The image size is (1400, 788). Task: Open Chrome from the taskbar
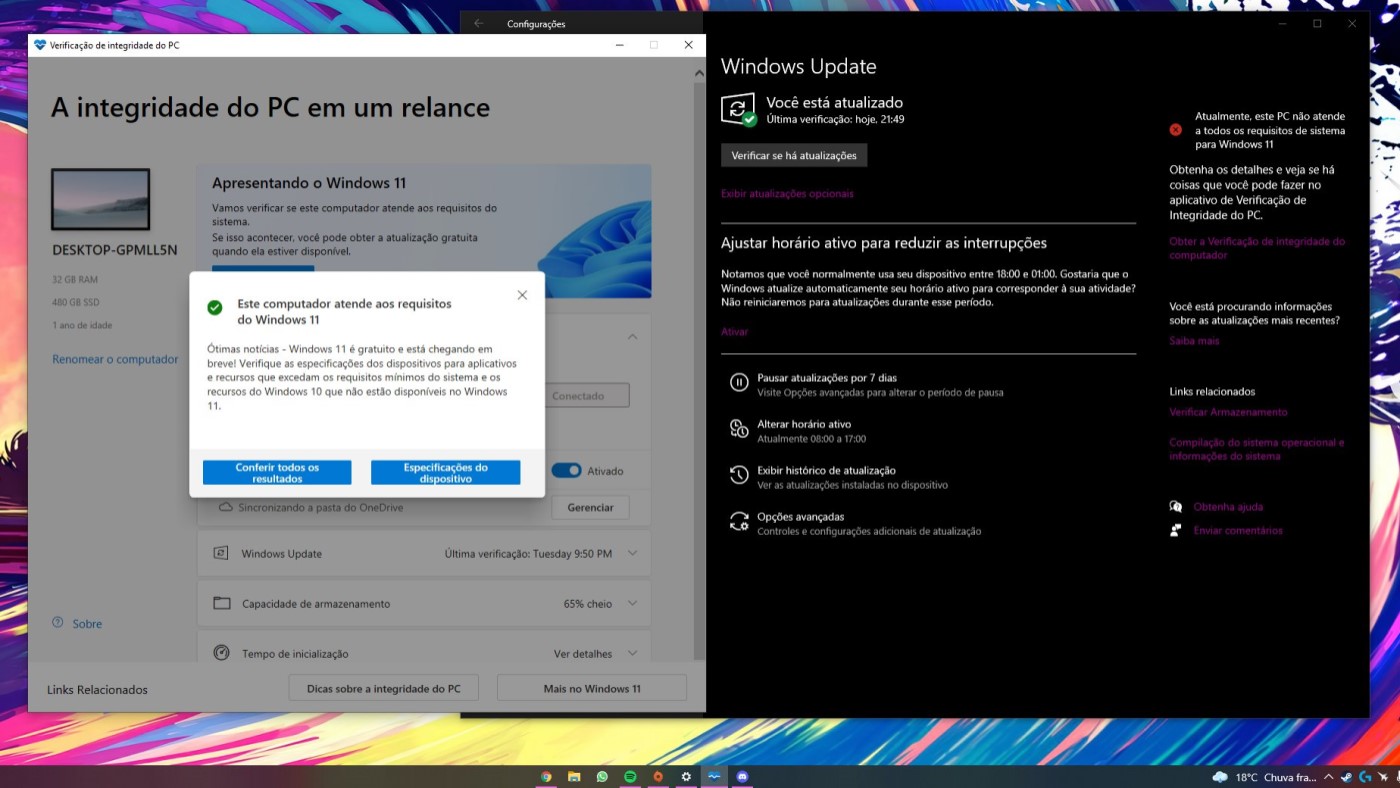pyautogui.click(x=546, y=776)
